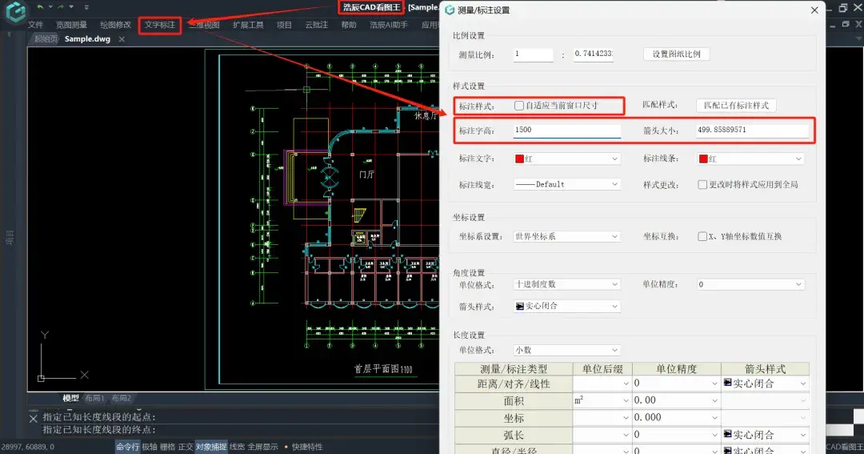Click the 标注字高 field showing 1500
The width and height of the screenshot is (864, 454).
pyautogui.click(x=567, y=130)
